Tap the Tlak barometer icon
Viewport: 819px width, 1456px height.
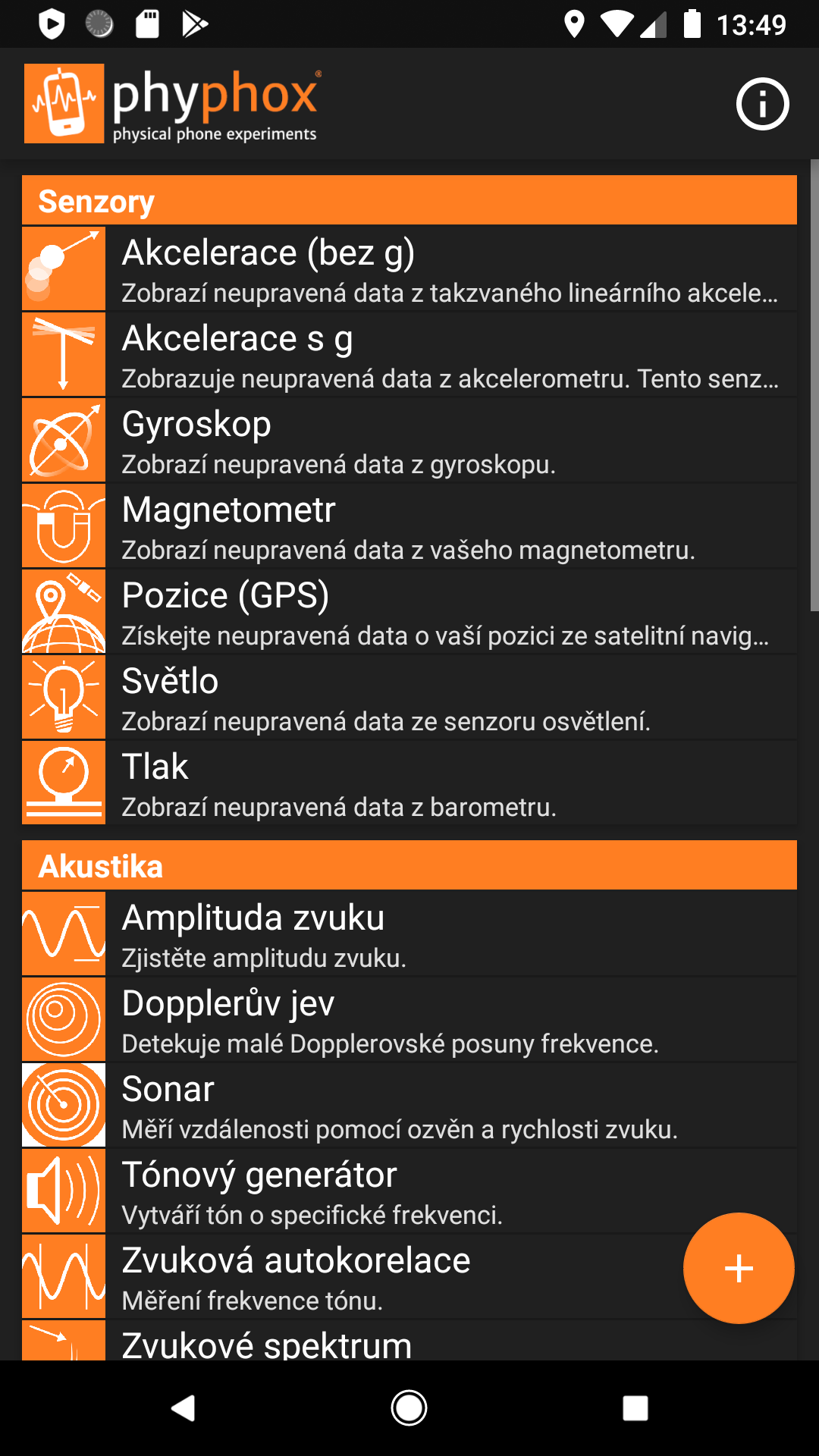tap(64, 783)
